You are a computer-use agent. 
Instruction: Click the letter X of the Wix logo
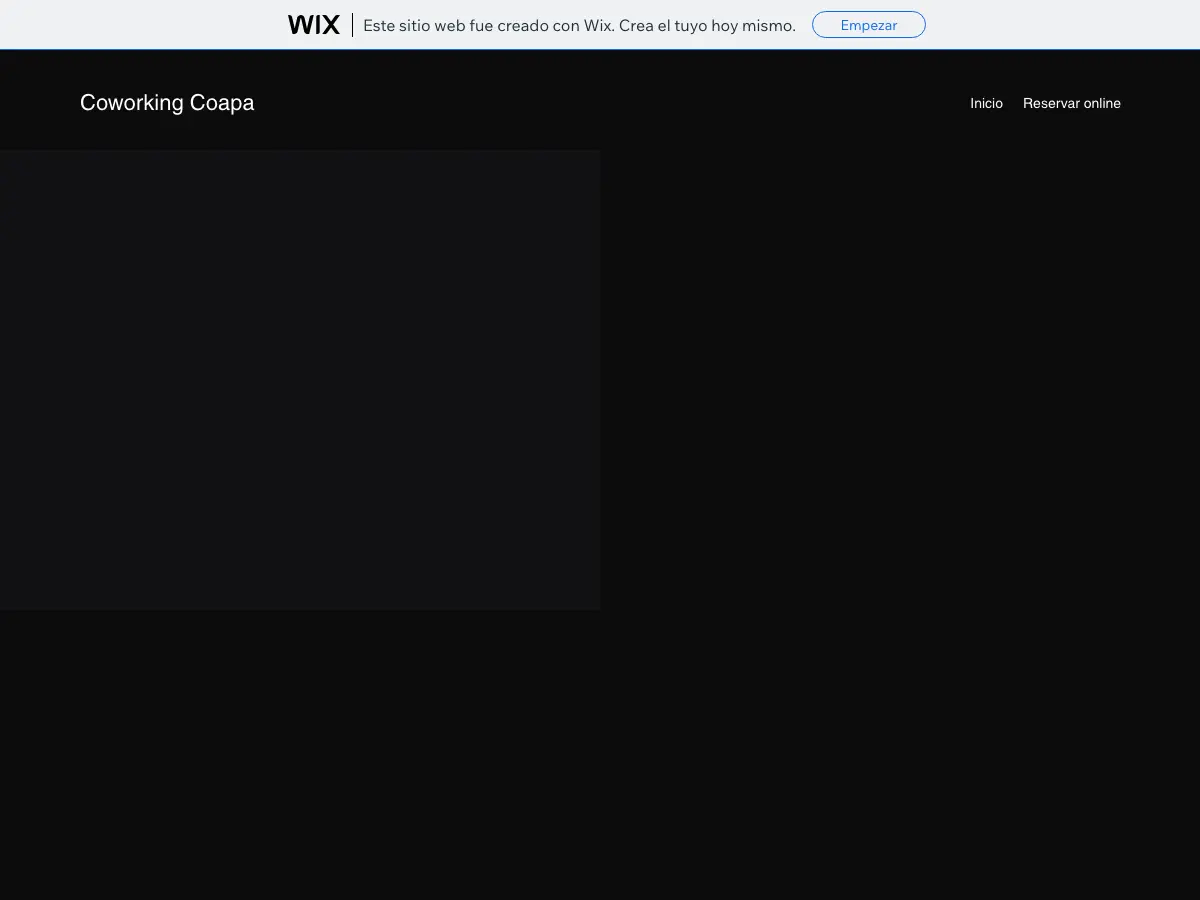click(330, 25)
